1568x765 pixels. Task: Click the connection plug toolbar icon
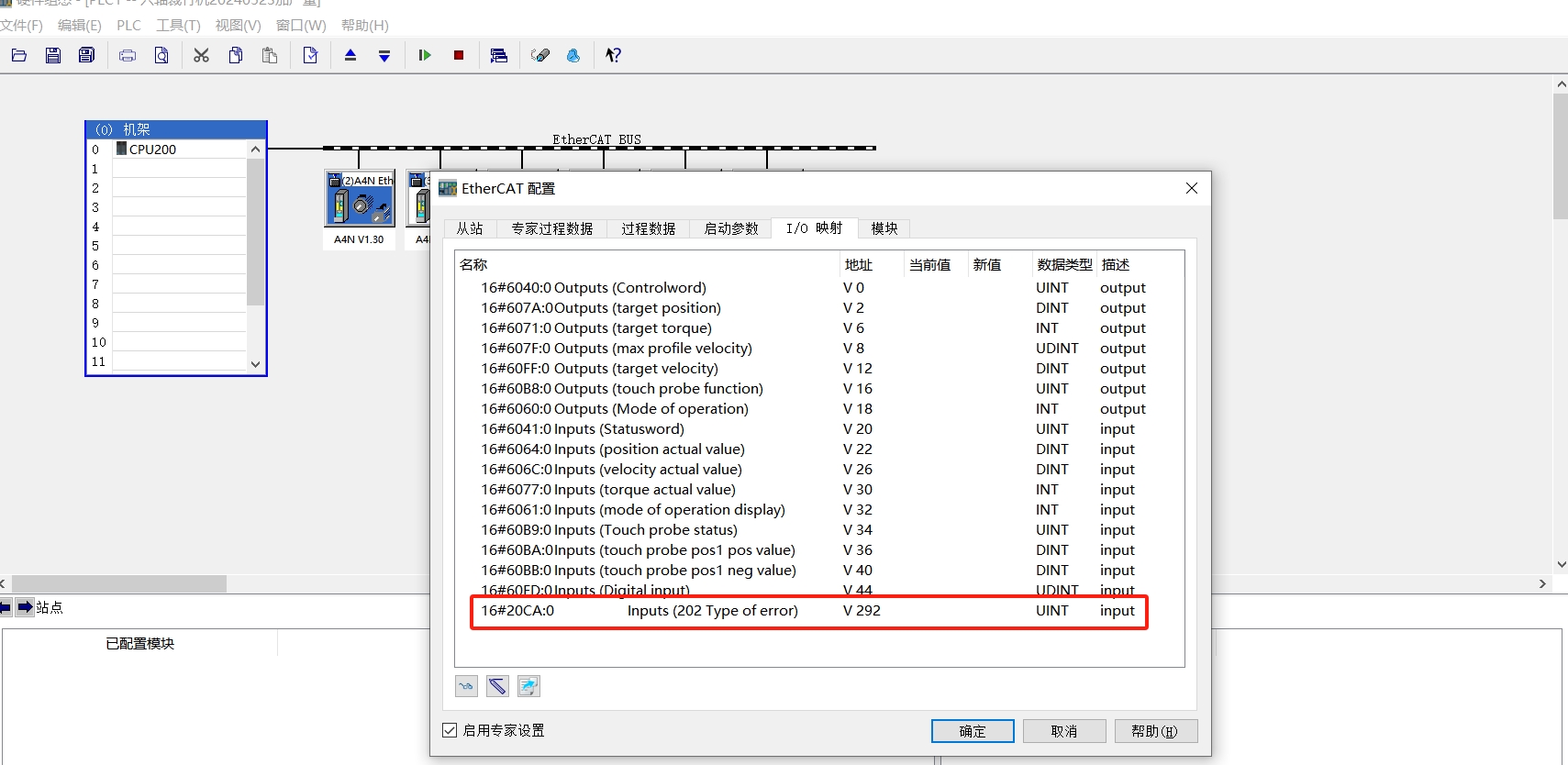pos(540,55)
